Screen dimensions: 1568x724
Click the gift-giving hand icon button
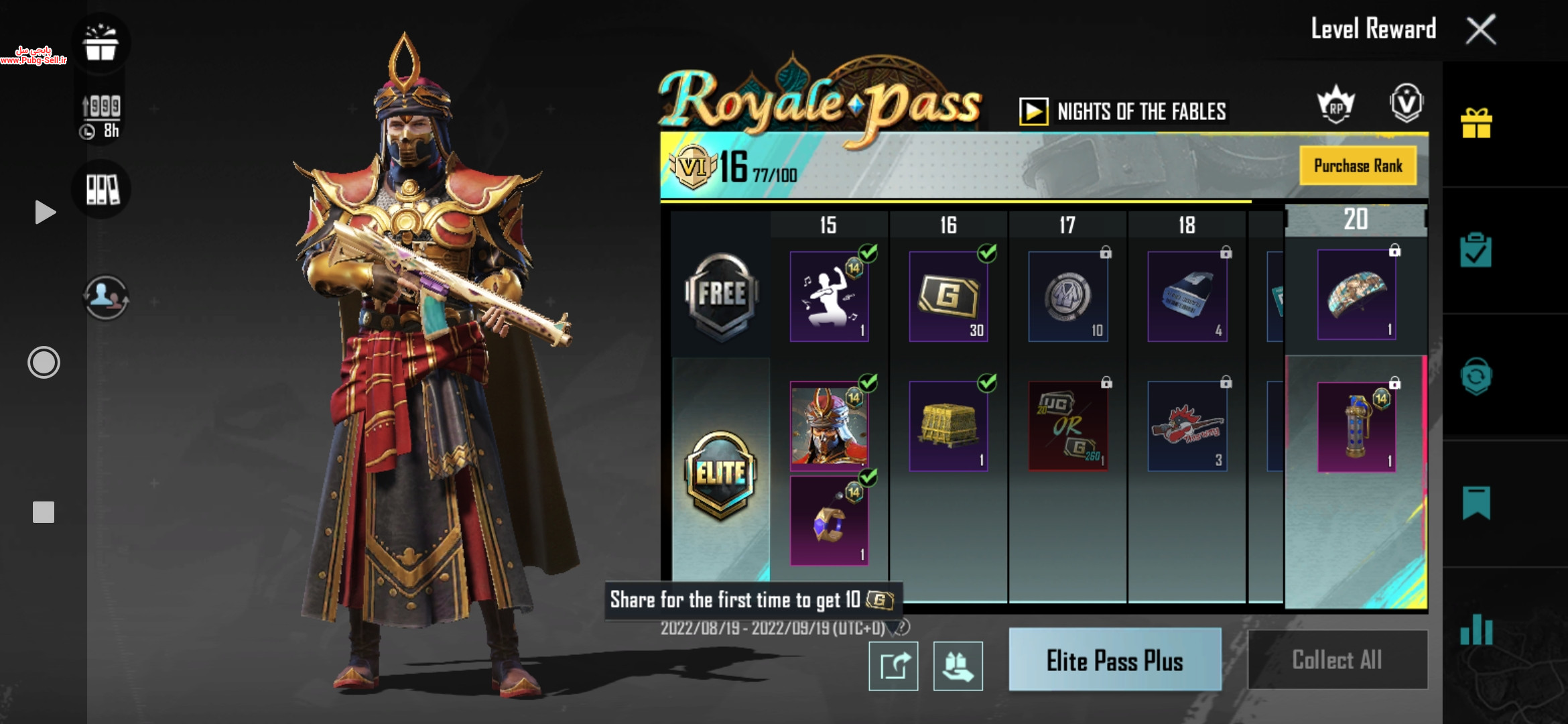(x=958, y=666)
